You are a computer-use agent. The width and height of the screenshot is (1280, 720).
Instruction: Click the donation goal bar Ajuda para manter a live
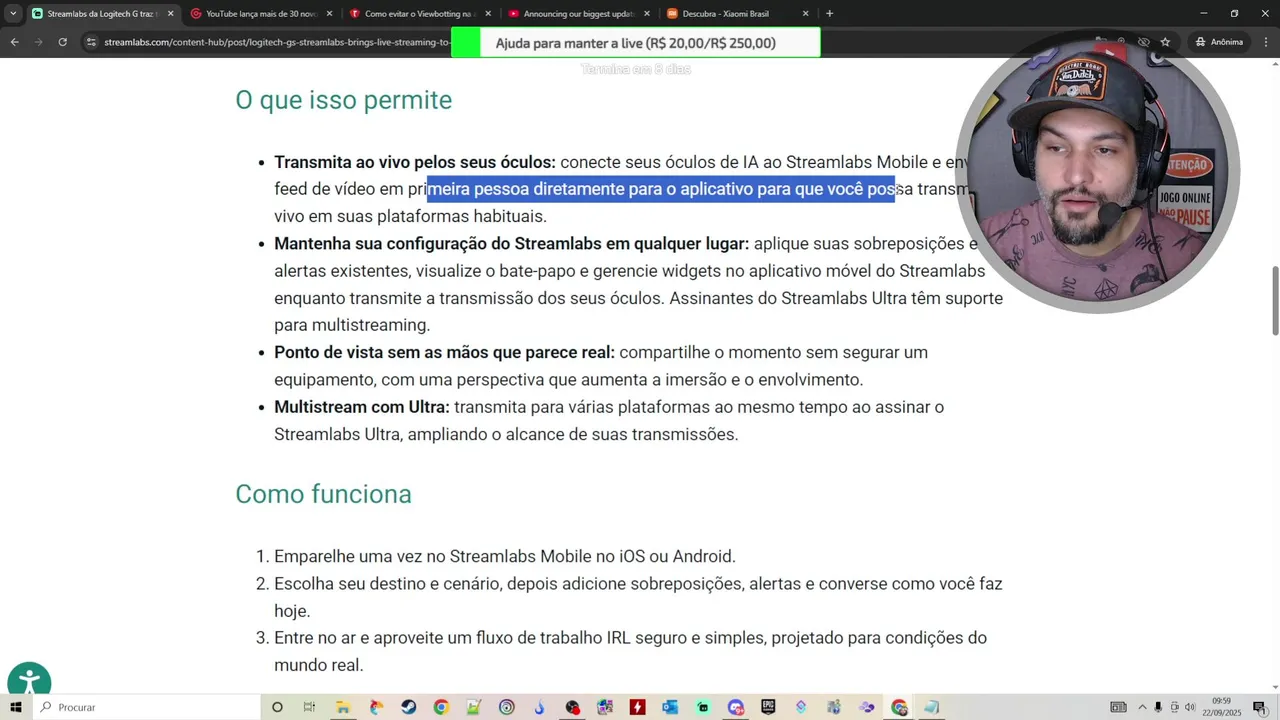click(x=635, y=43)
